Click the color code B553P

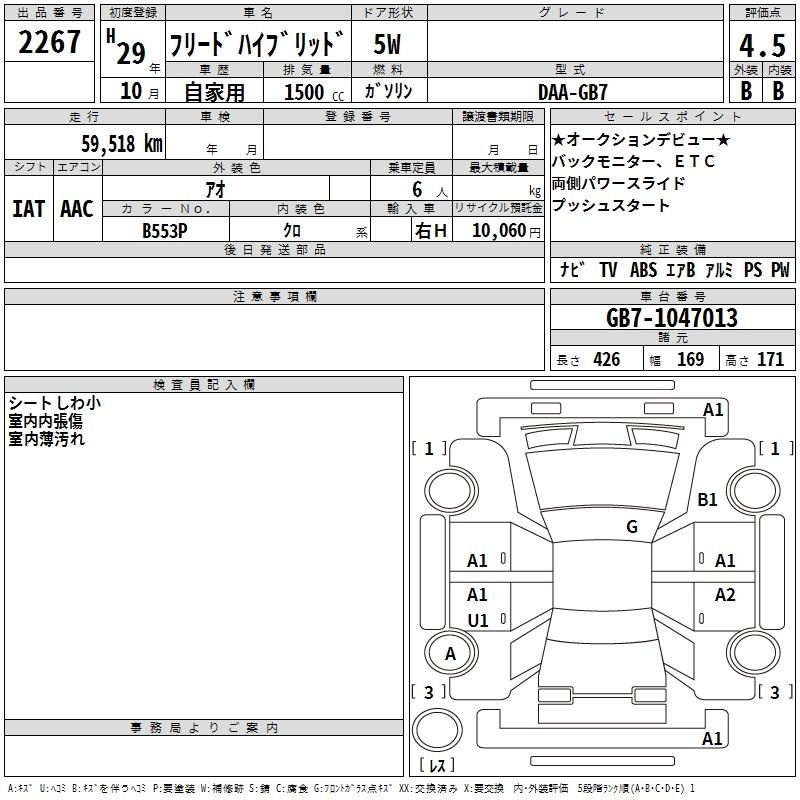coord(165,230)
